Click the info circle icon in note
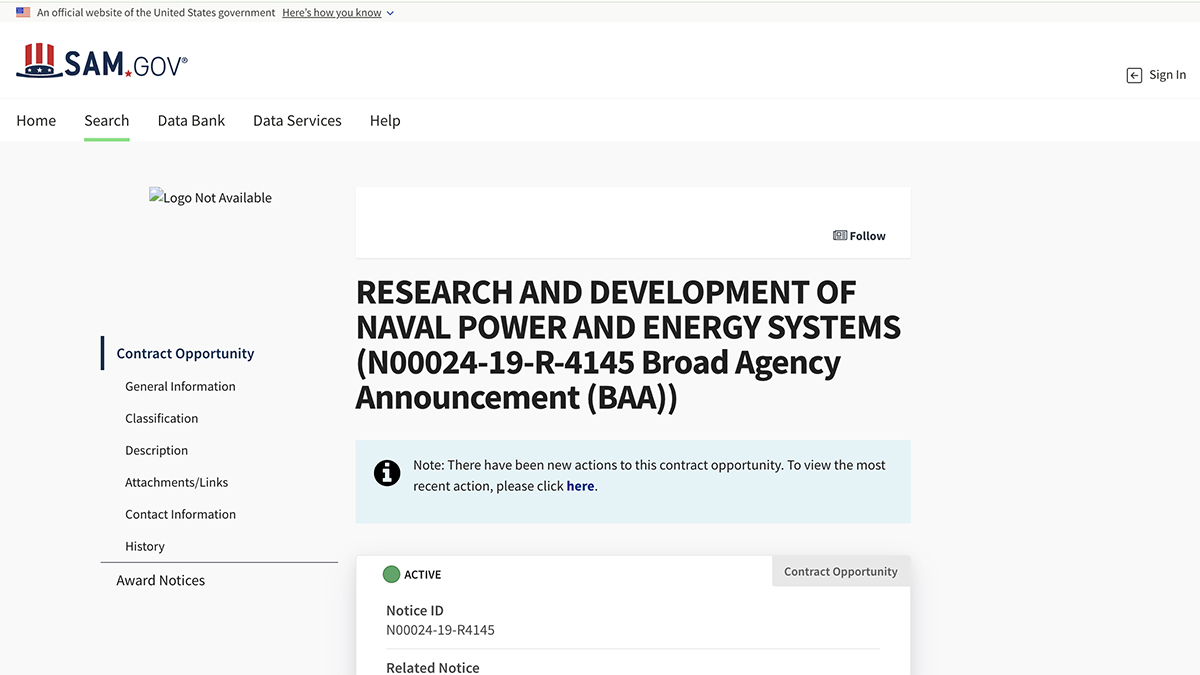 (387, 473)
